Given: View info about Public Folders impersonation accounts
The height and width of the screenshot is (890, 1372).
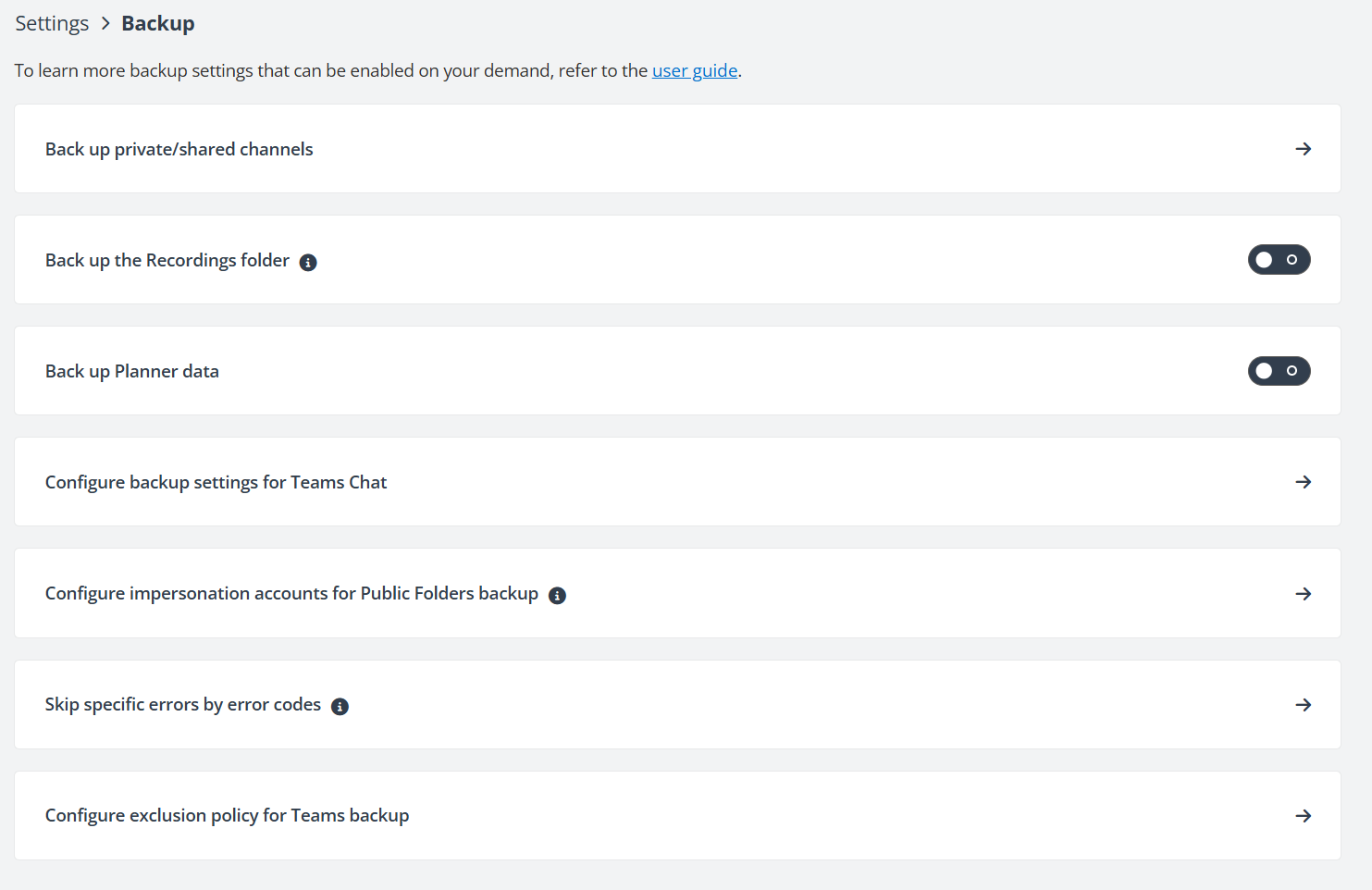Looking at the screenshot, I should coord(557,595).
